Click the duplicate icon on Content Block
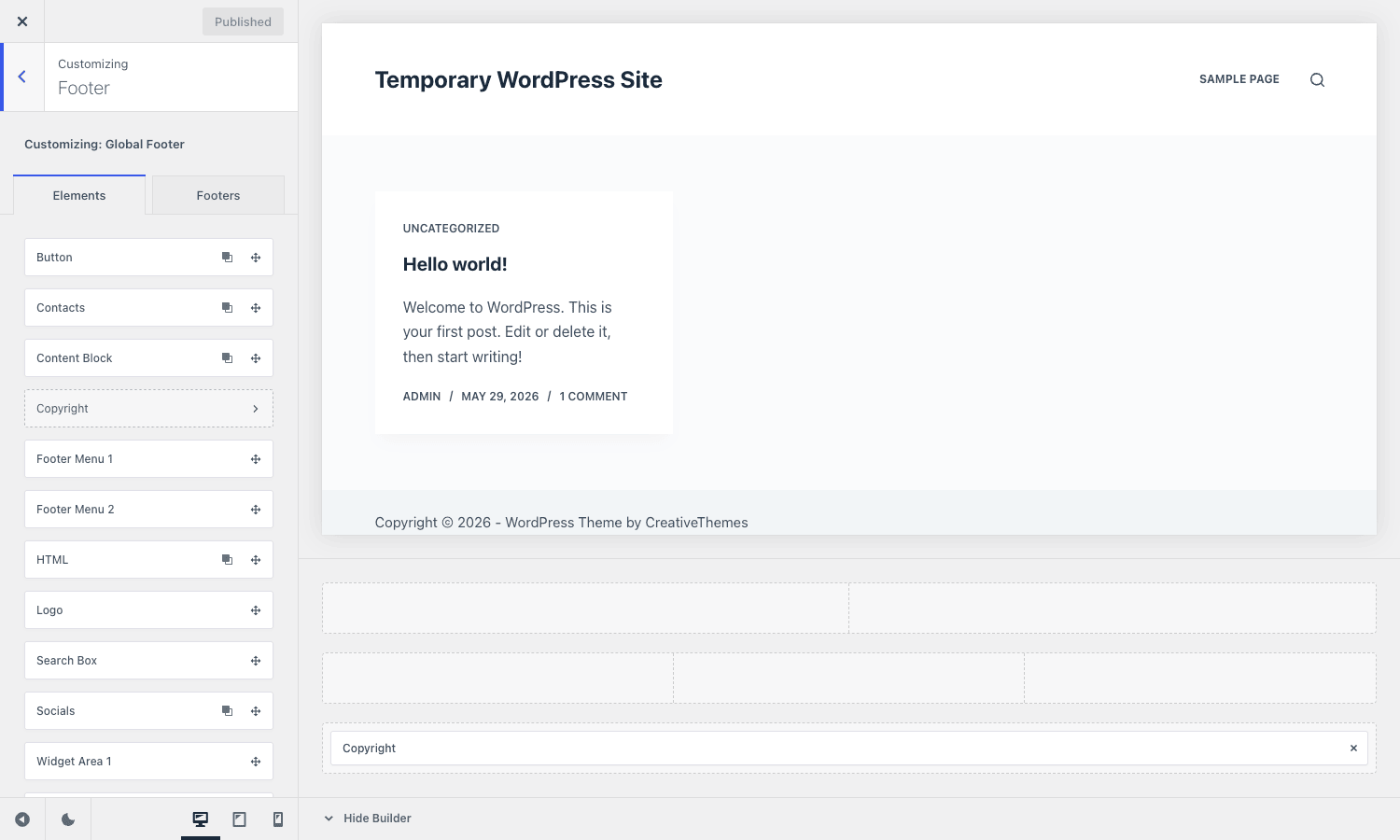 (x=227, y=358)
